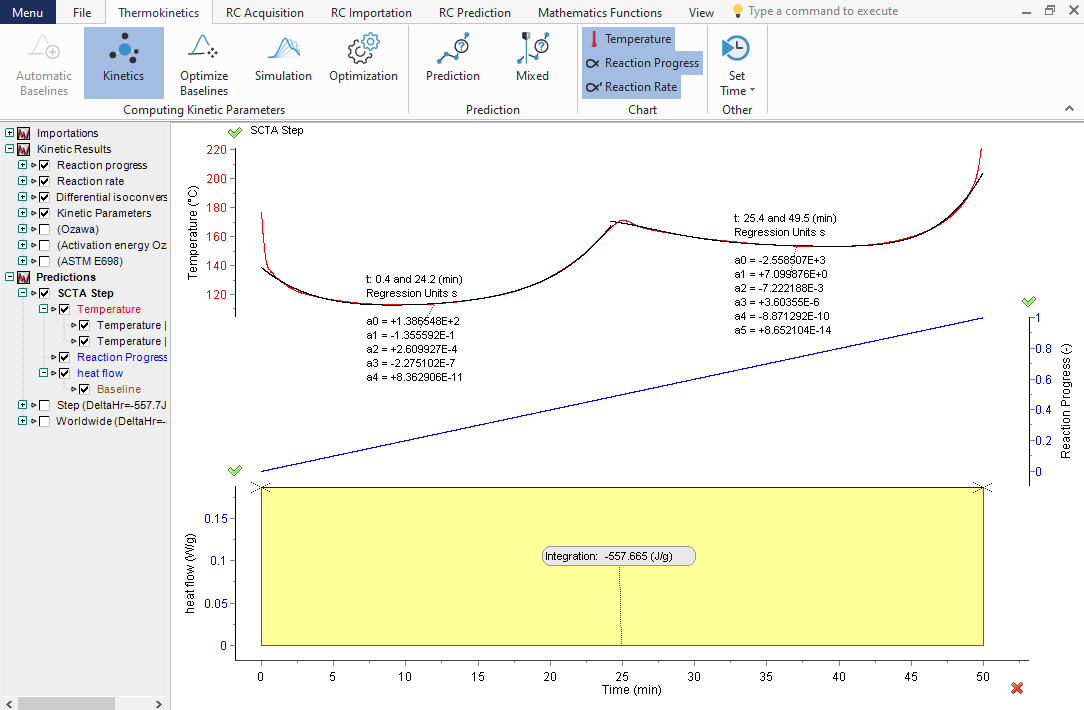Image resolution: width=1084 pixels, height=710 pixels.
Task: Open the View ribbon tab
Action: (x=701, y=12)
